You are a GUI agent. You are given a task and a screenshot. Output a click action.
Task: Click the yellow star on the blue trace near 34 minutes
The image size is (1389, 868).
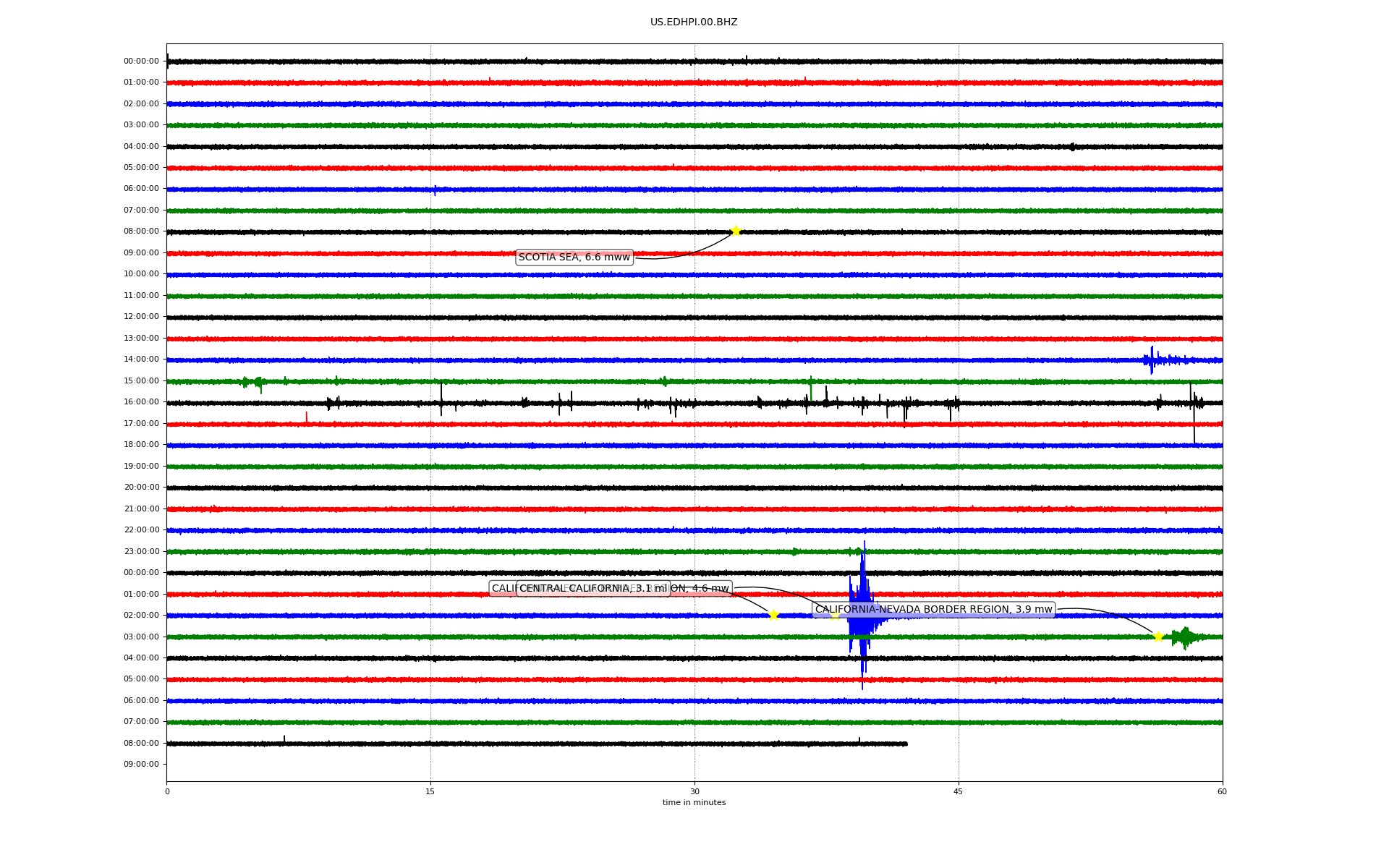click(x=773, y=615)
